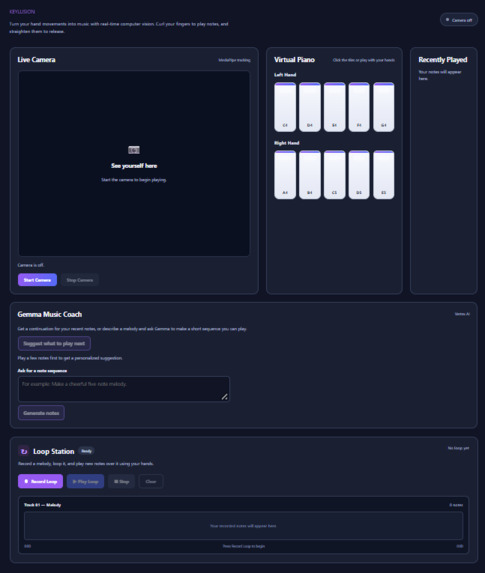Viewport: 485px width, 573px height.
Task: Play the F4 piano key
Action: click(x=359, y=107)
